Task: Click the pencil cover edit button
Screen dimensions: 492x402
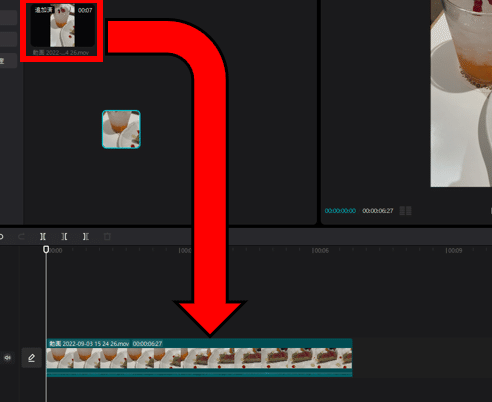Action: 32,358
